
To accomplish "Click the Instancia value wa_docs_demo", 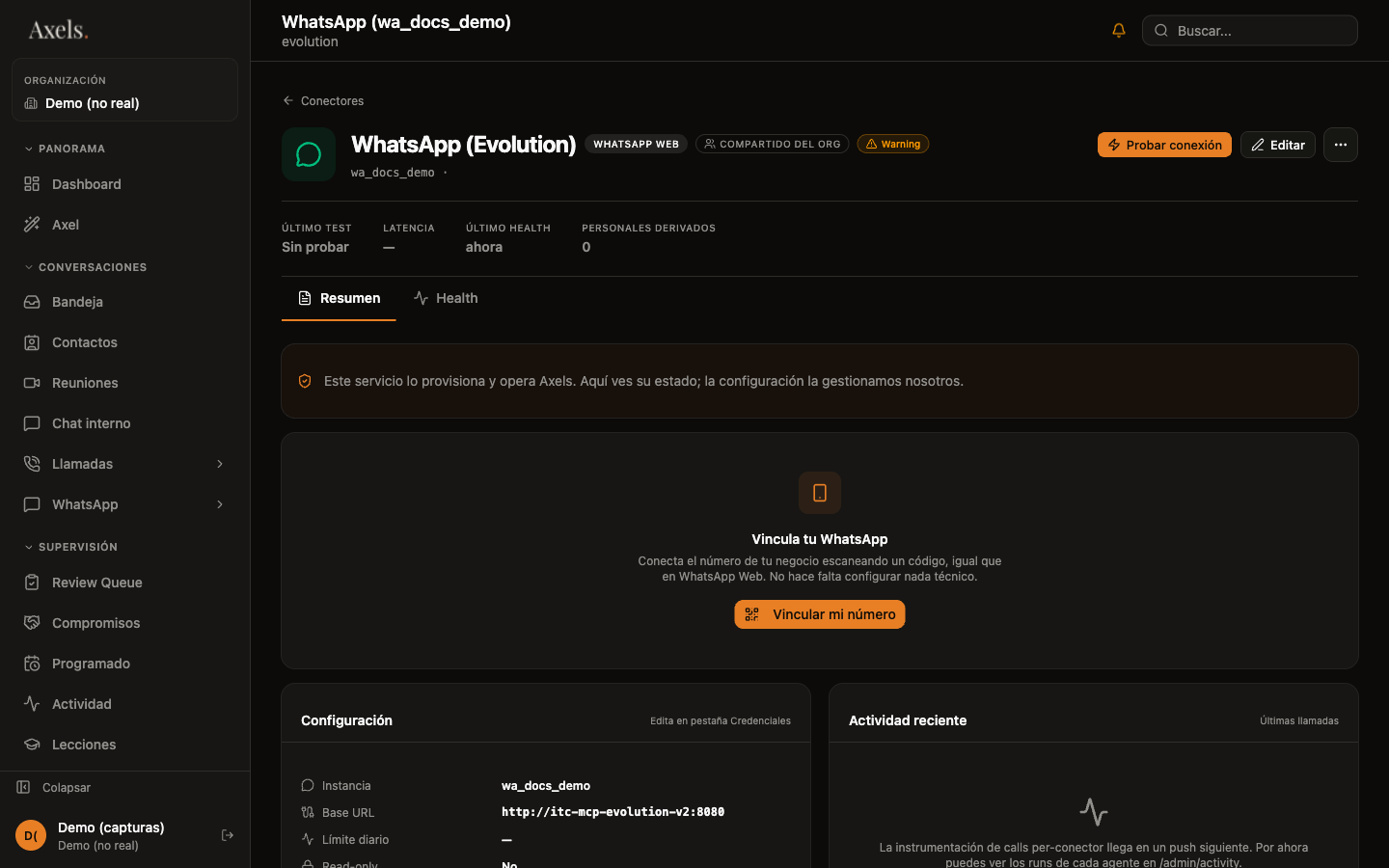I will click(x=546, y=786).
